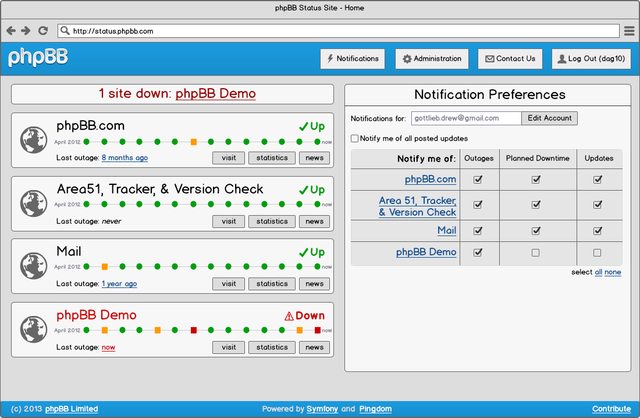Open news for phpBB.com
Screen dimensions: 640x418
[x=314, y=158]
